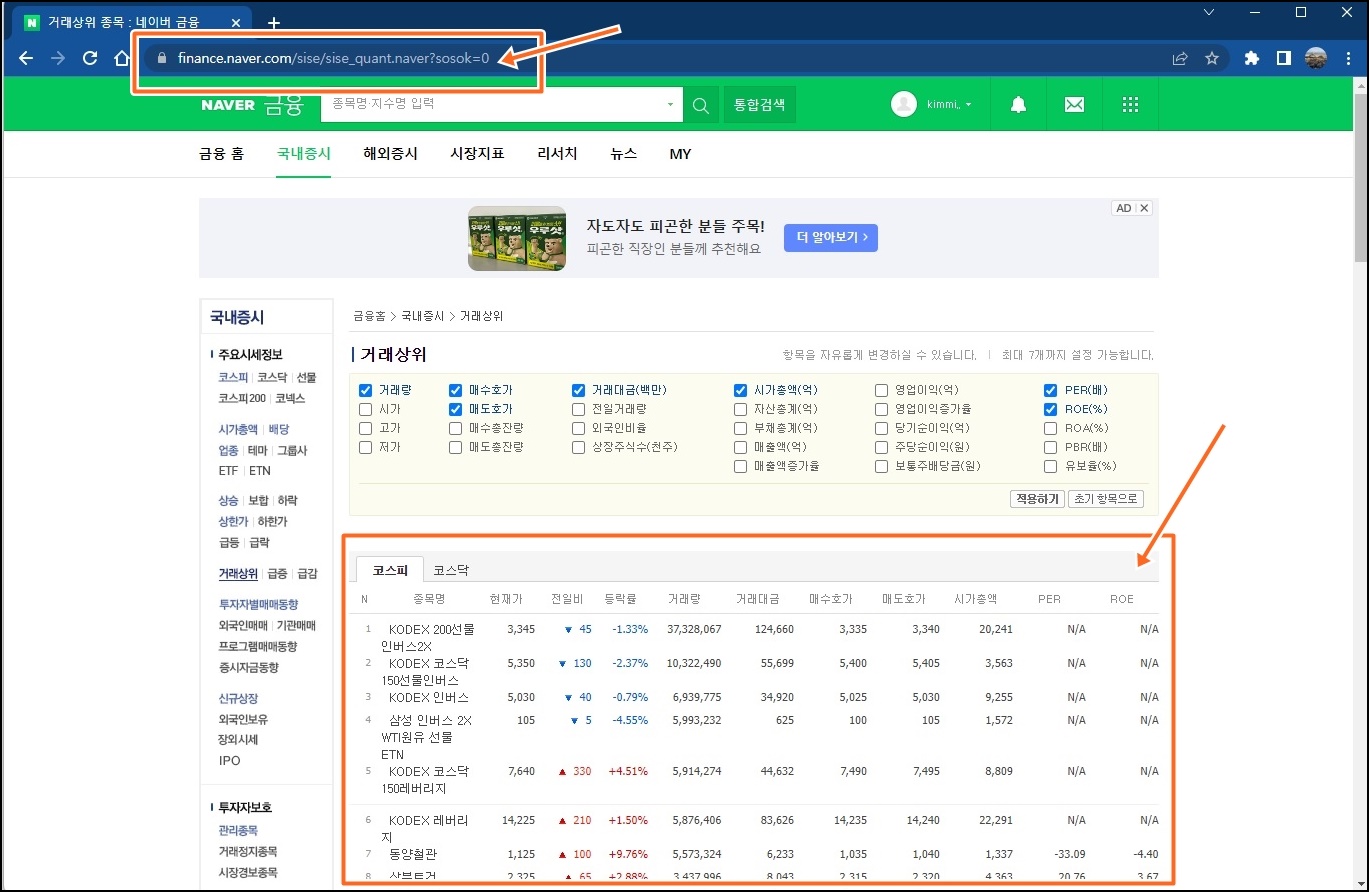The height and width of the screenshot is (892, 1369).
Task: Switch to the 코스닥 tab
Action: [451, 570]
